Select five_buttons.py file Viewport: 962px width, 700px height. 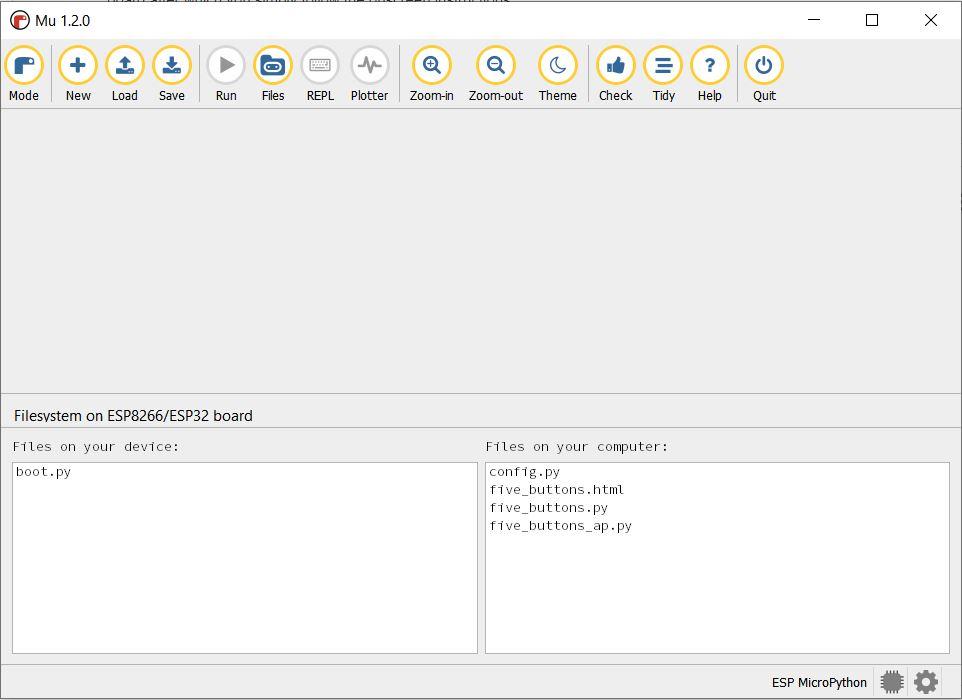pos(548,508)
